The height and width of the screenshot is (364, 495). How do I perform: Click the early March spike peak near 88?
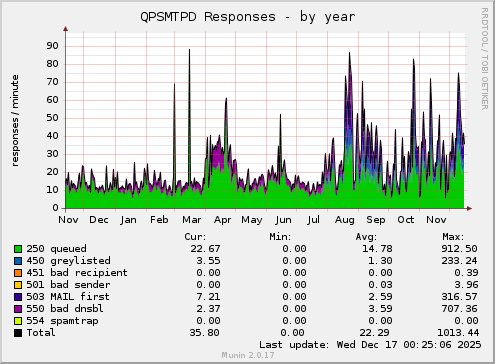pyautogui.click(x=189, y=50)
